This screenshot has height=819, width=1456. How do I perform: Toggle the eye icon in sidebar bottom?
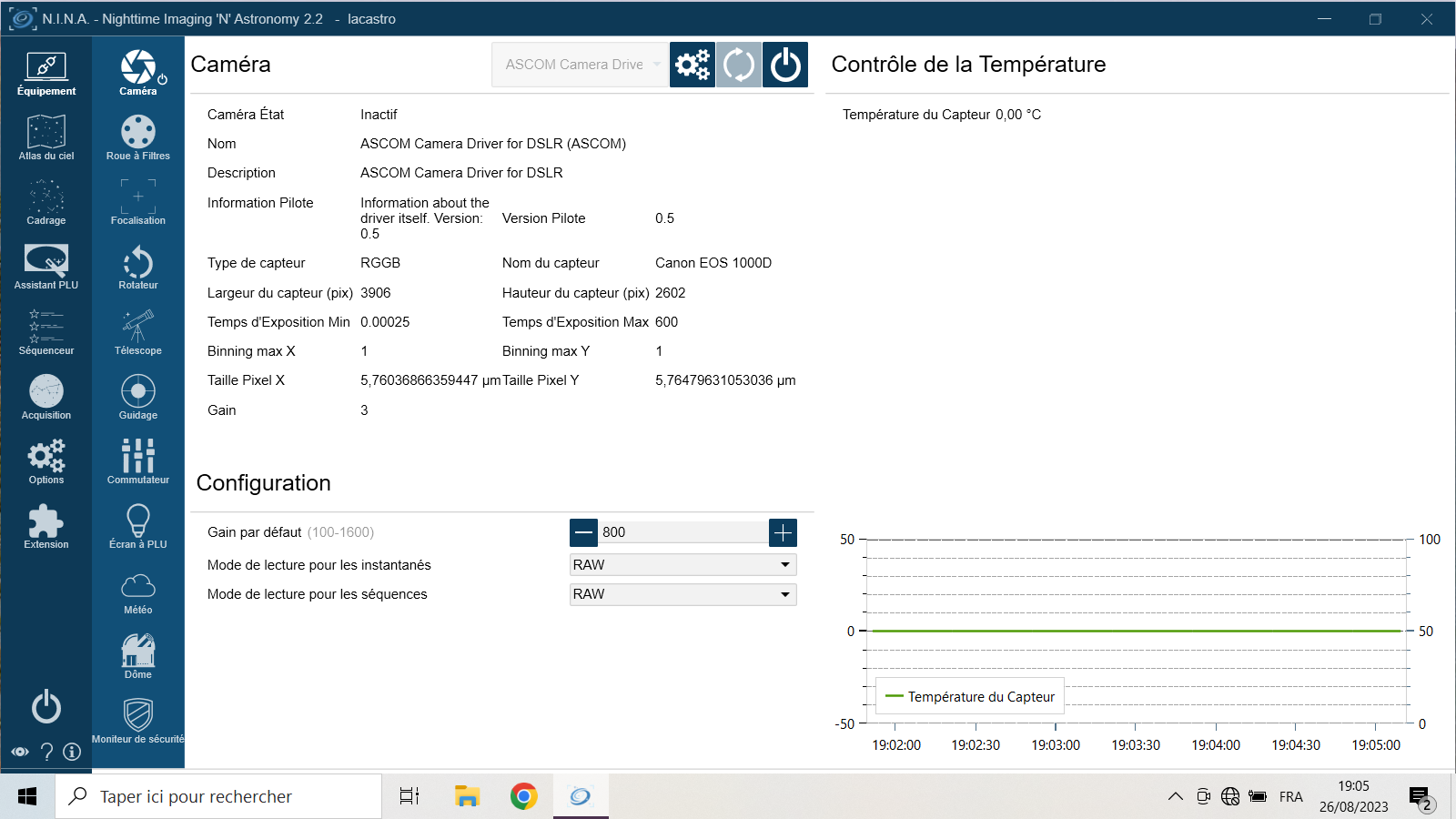(x=20, y=752)
